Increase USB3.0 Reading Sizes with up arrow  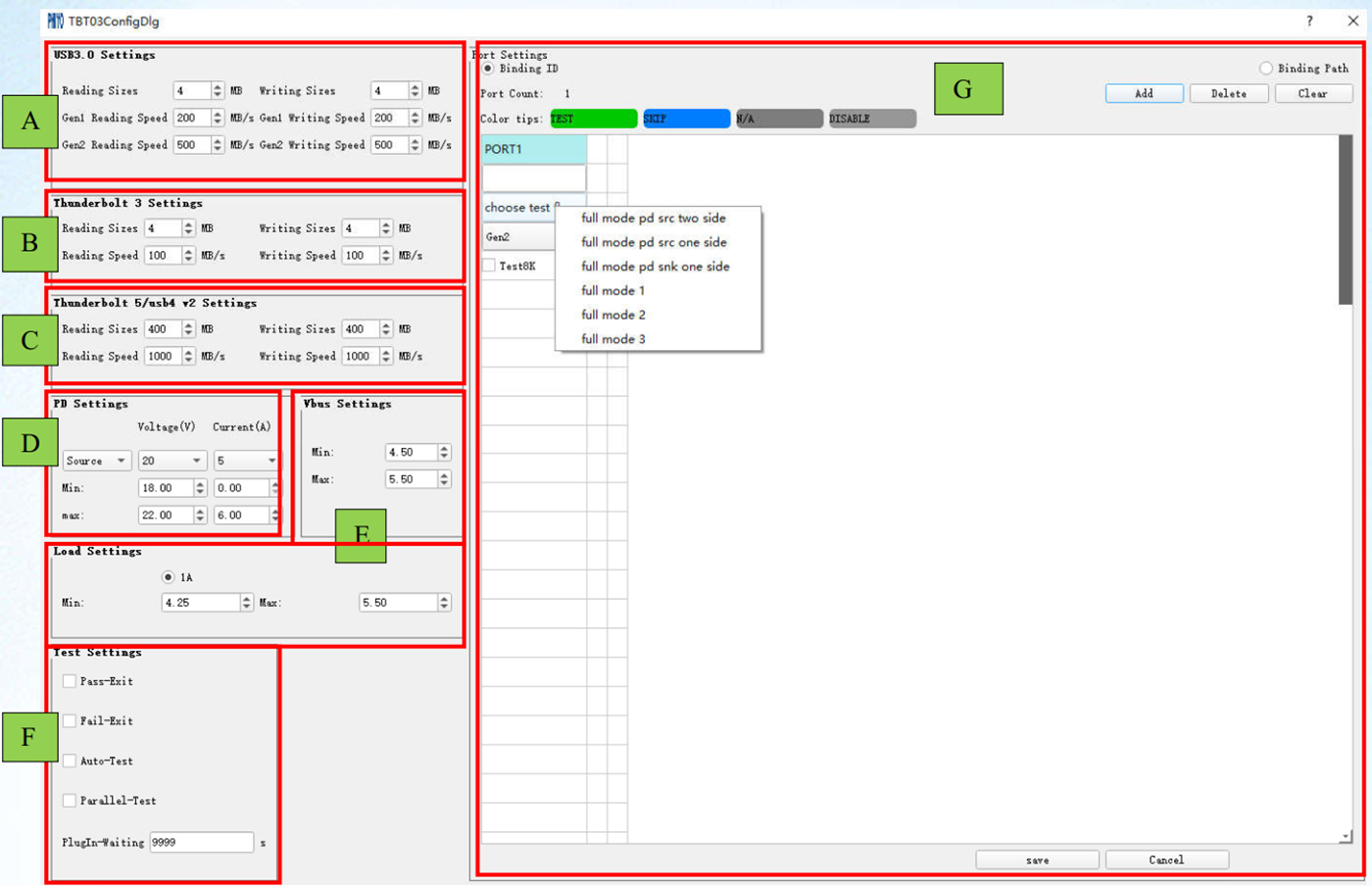click(218, 86)
